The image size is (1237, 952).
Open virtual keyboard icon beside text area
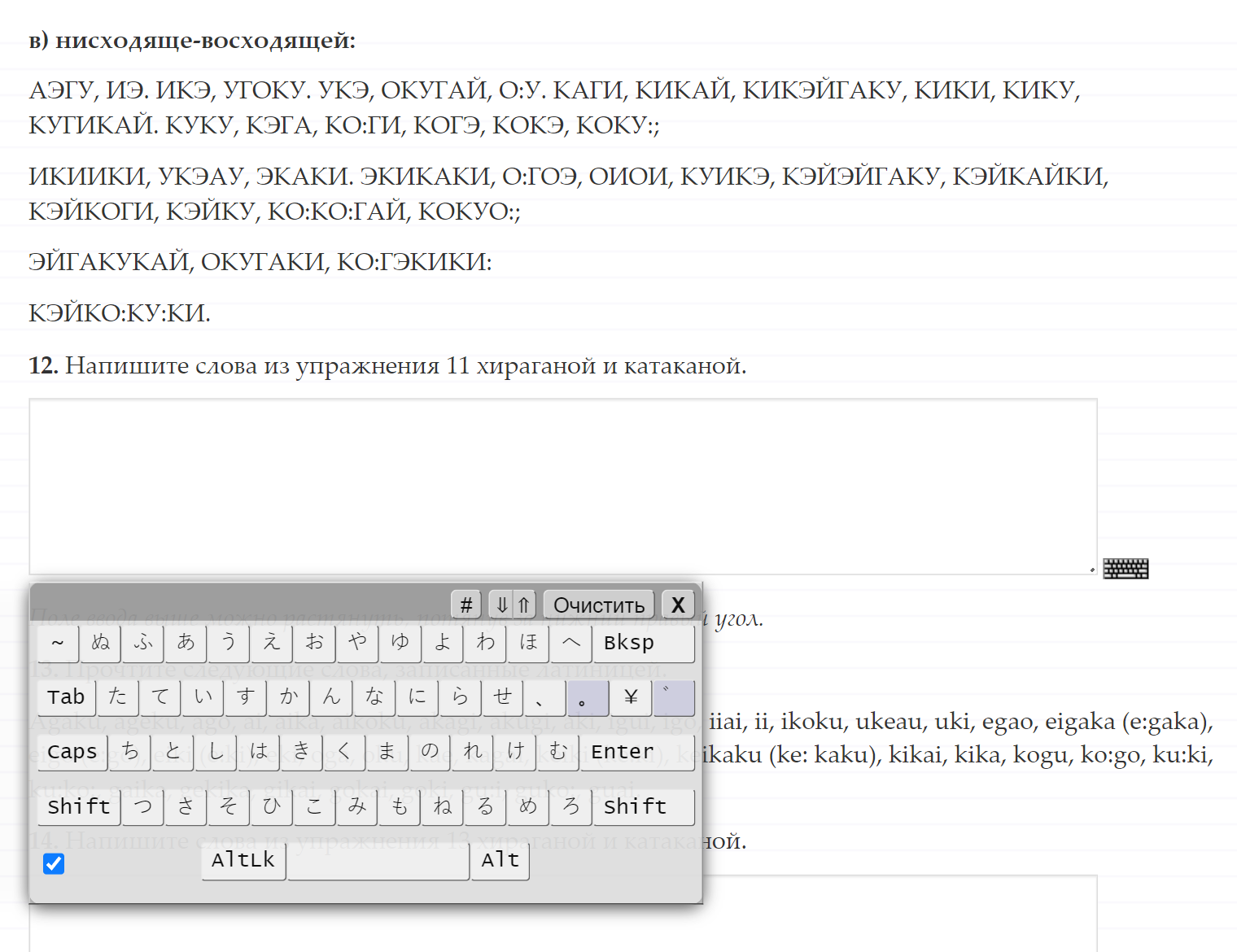point(1126,568)
